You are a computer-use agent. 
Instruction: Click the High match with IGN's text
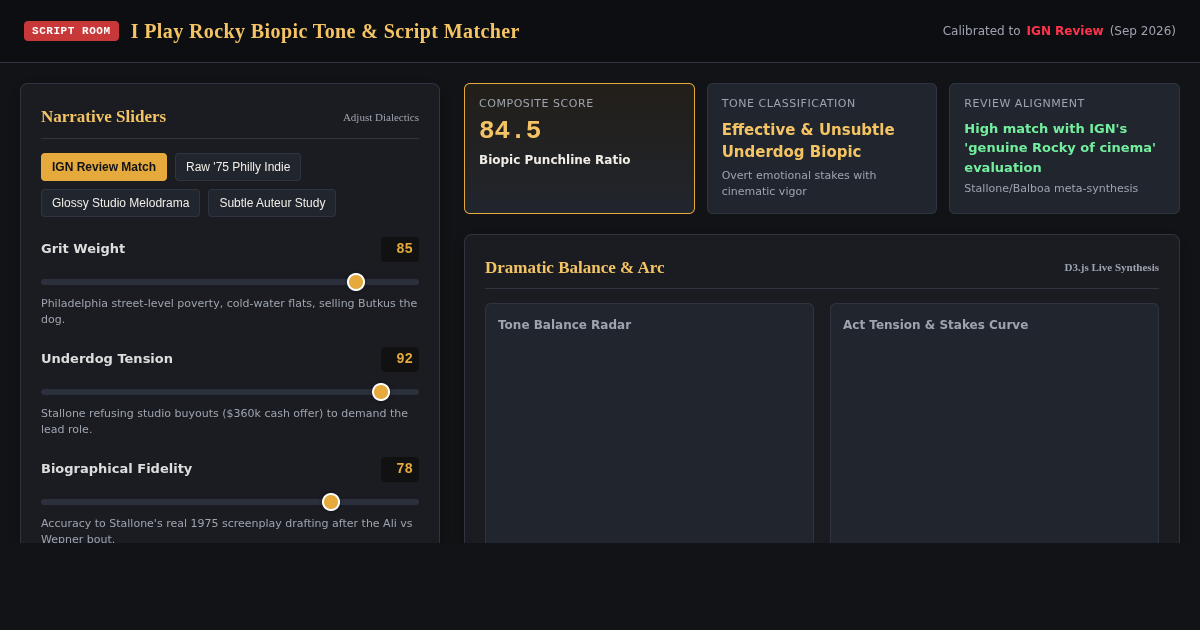coord(1060,148)
